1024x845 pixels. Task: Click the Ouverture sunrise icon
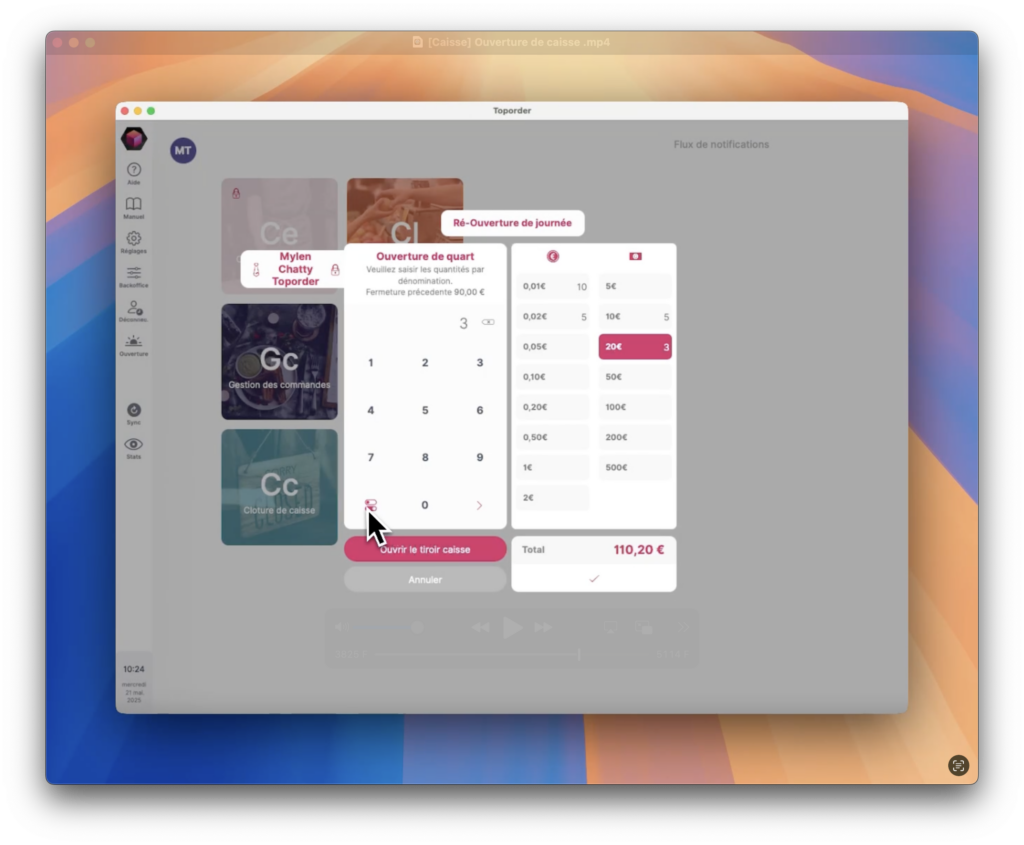(133, 342)
